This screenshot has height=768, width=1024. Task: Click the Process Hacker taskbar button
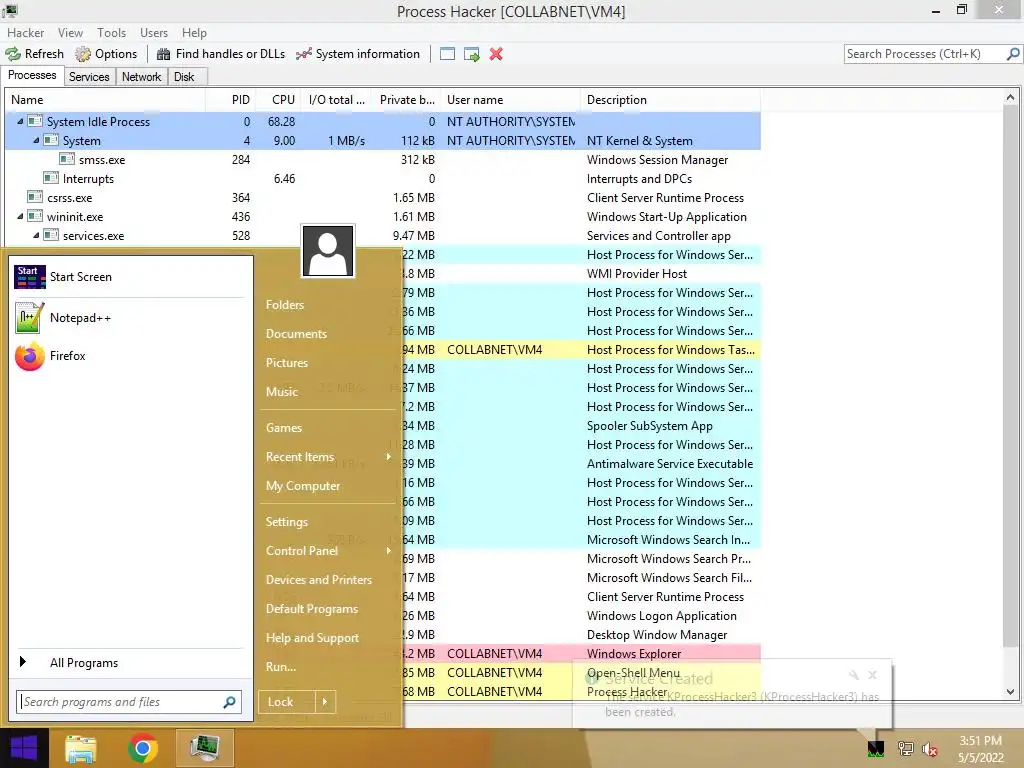[204, 748]
